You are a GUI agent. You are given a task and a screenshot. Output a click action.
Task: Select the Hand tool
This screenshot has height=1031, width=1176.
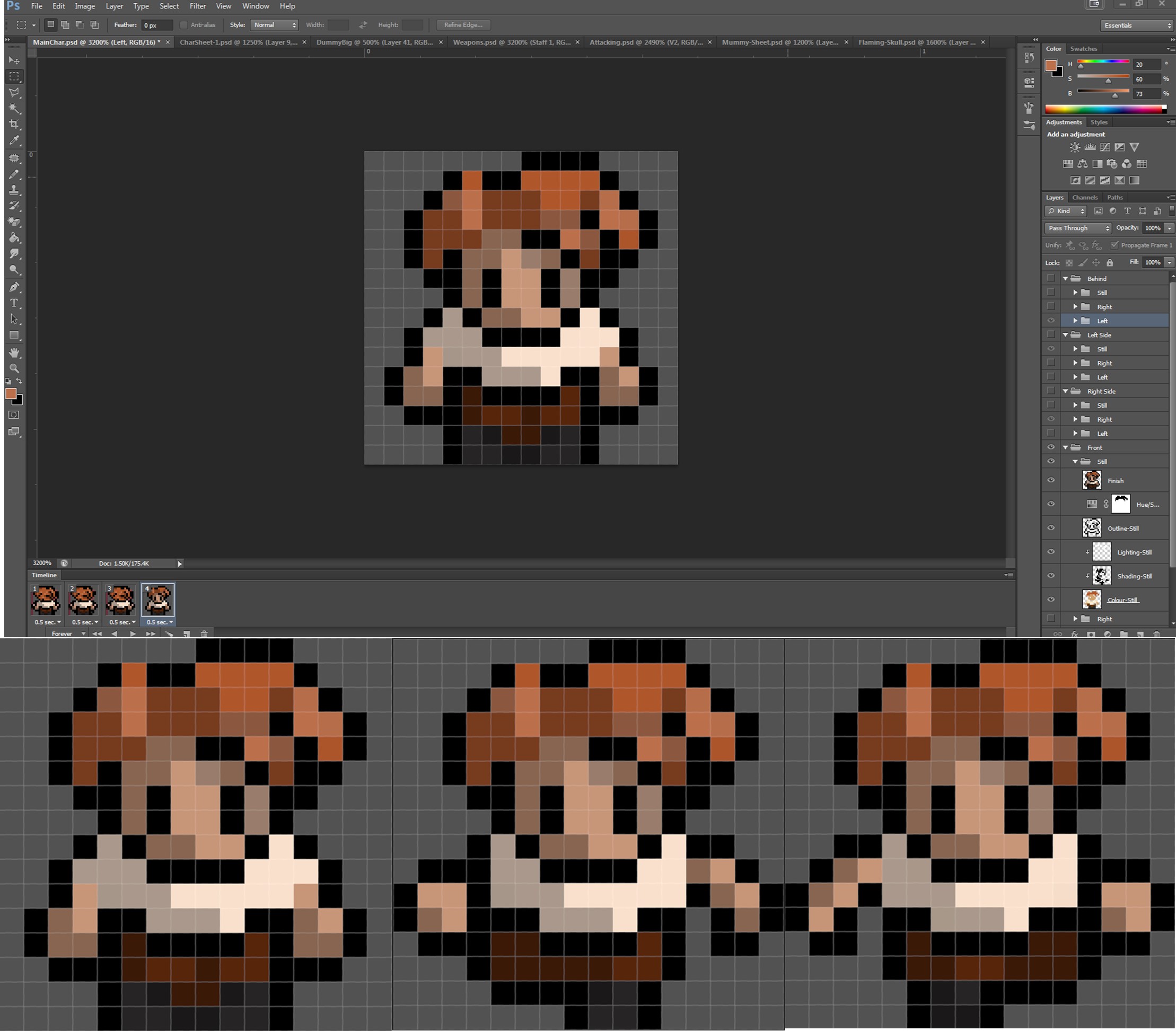(14, 352)
